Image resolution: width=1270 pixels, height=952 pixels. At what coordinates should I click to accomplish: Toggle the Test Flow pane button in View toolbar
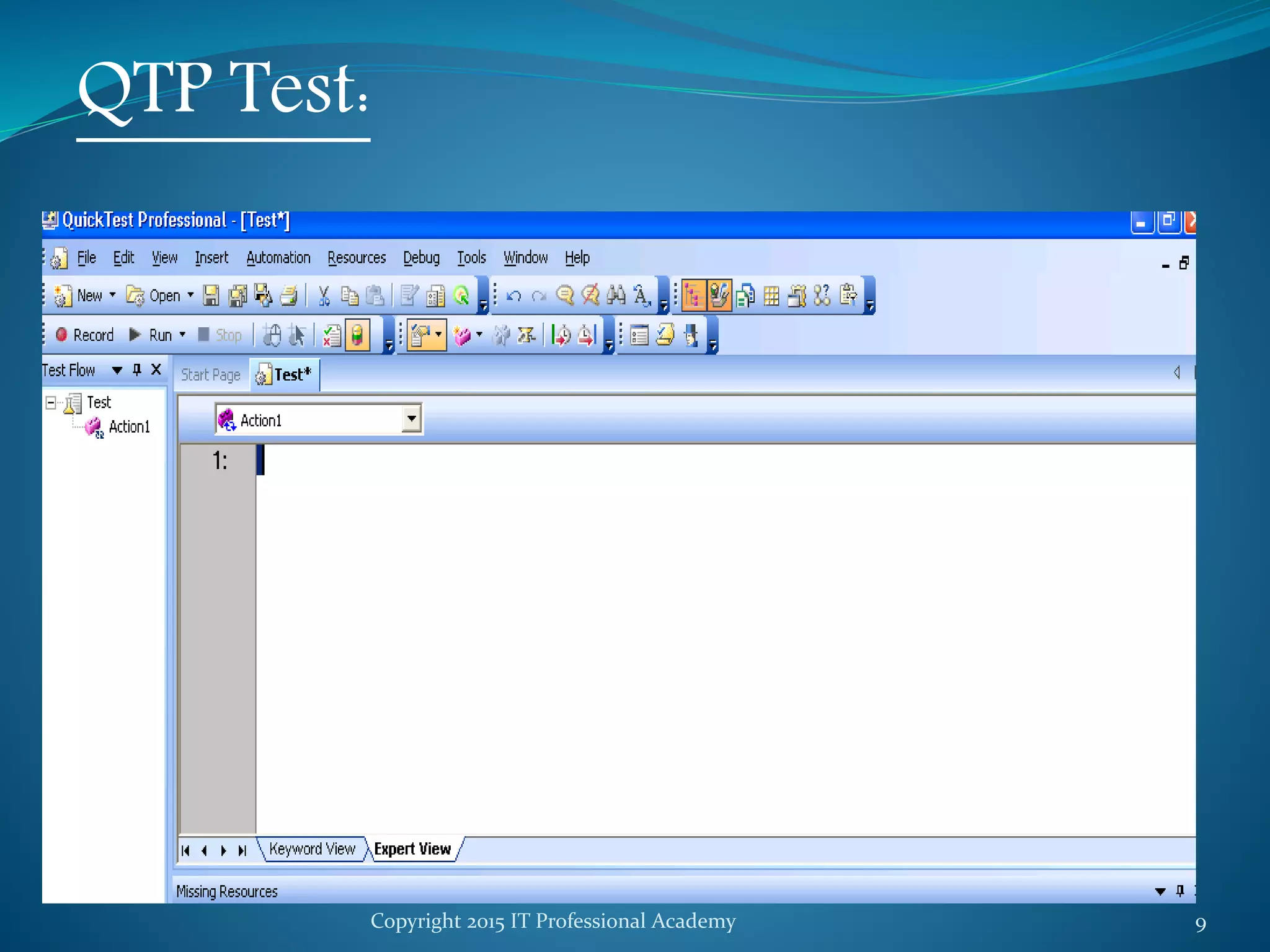tap(693, 296)
